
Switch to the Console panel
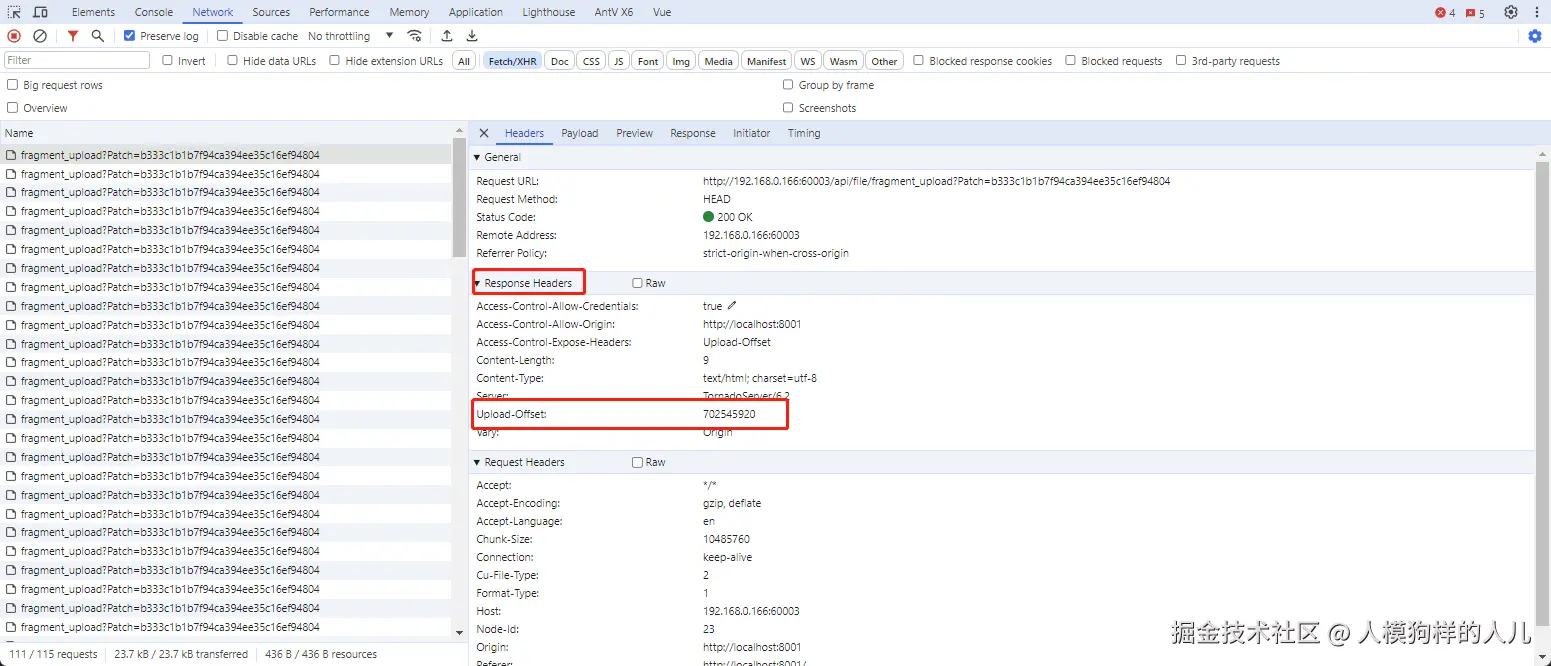click(x=154, y=12)
